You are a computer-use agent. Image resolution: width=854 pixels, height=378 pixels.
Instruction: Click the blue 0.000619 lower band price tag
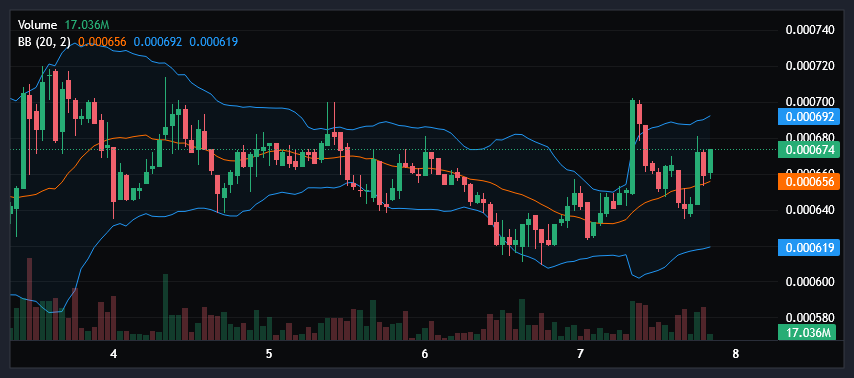(x=809, y=248)
